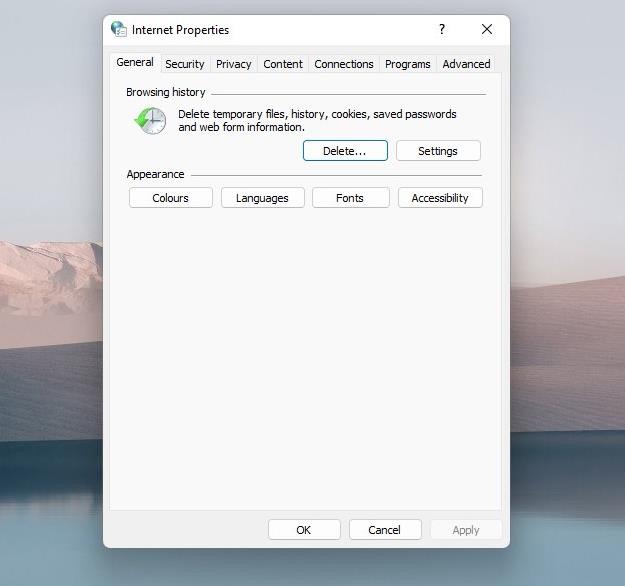Click the 'Browsing history' group label

165,92
